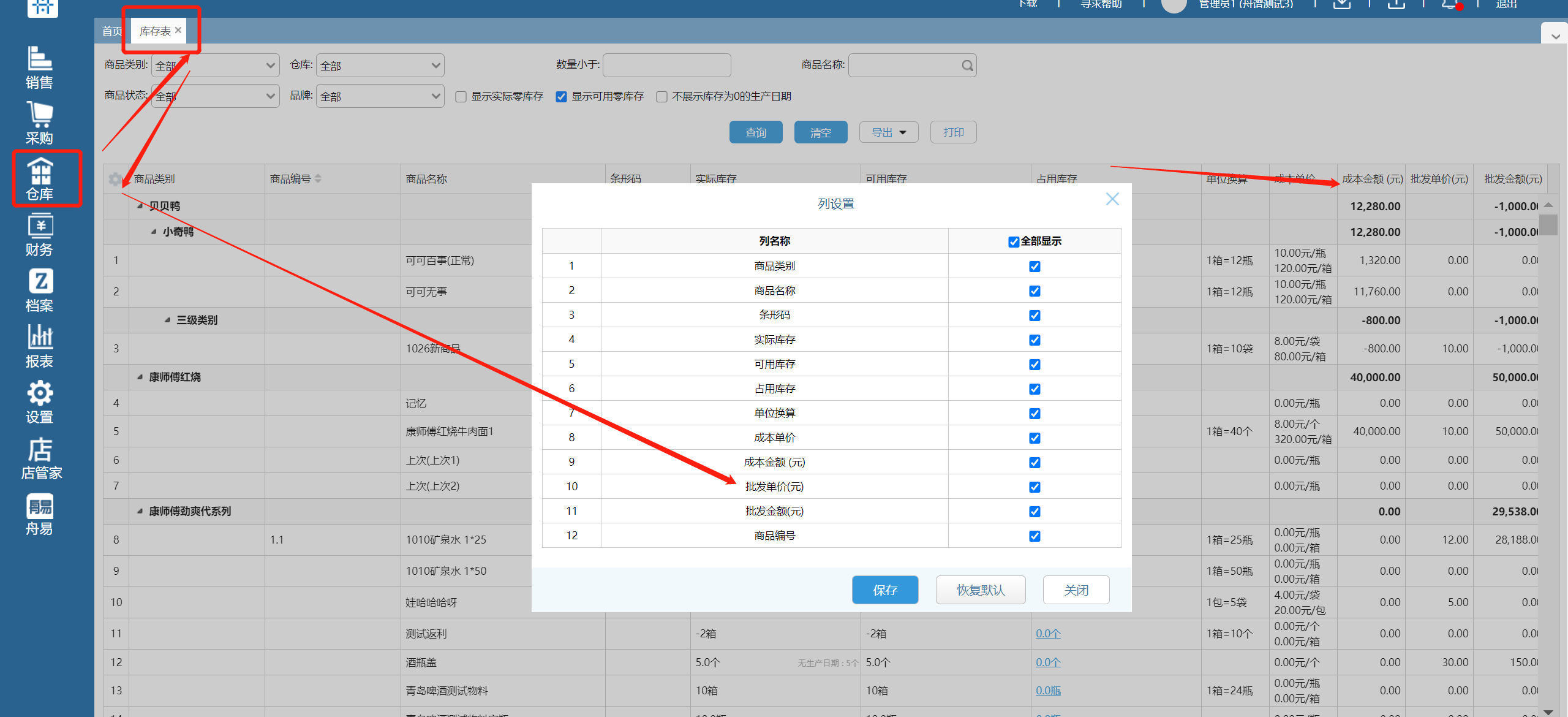Click the table scrollbar up arrow
Screen dimensions: 1568x717
1548,205
